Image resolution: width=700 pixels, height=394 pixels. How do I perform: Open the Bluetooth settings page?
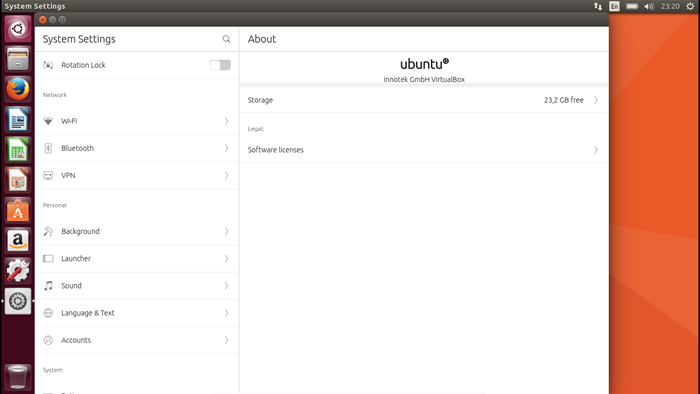(137, 148)
